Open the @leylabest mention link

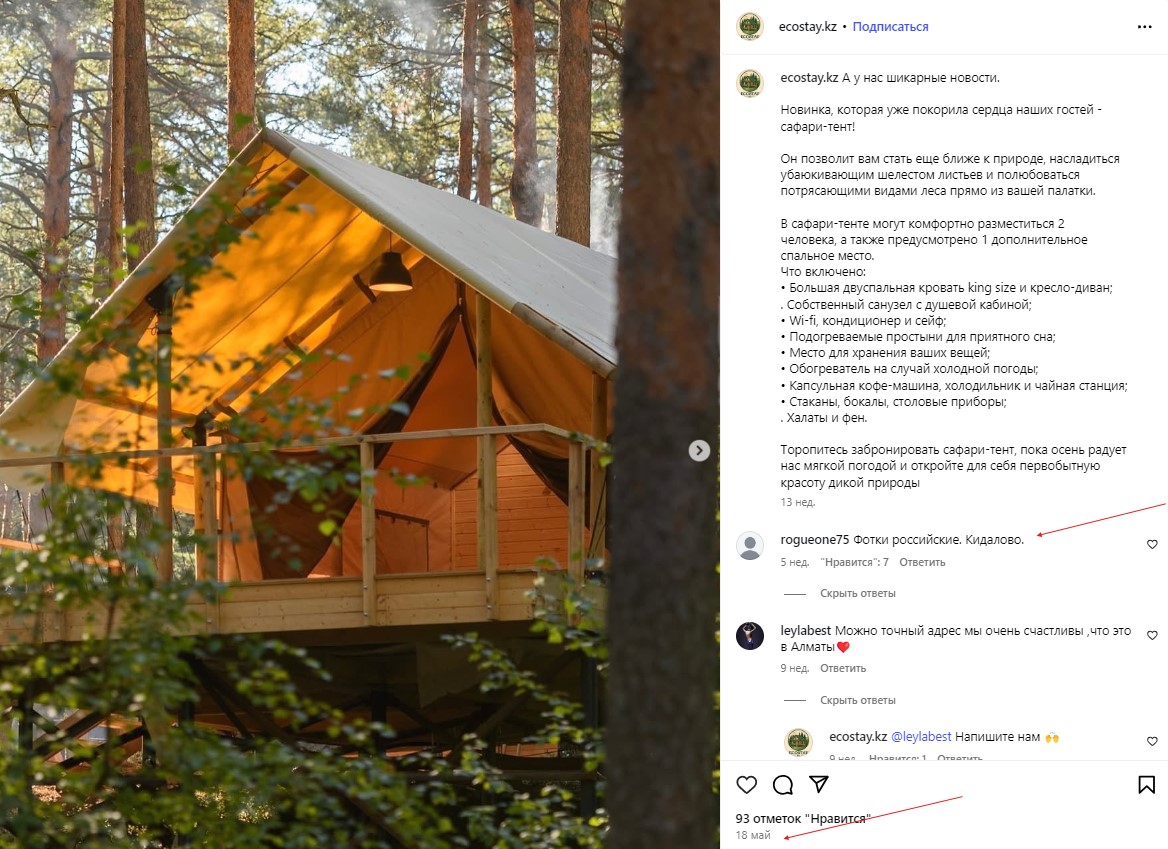click(x=921, y=737)
